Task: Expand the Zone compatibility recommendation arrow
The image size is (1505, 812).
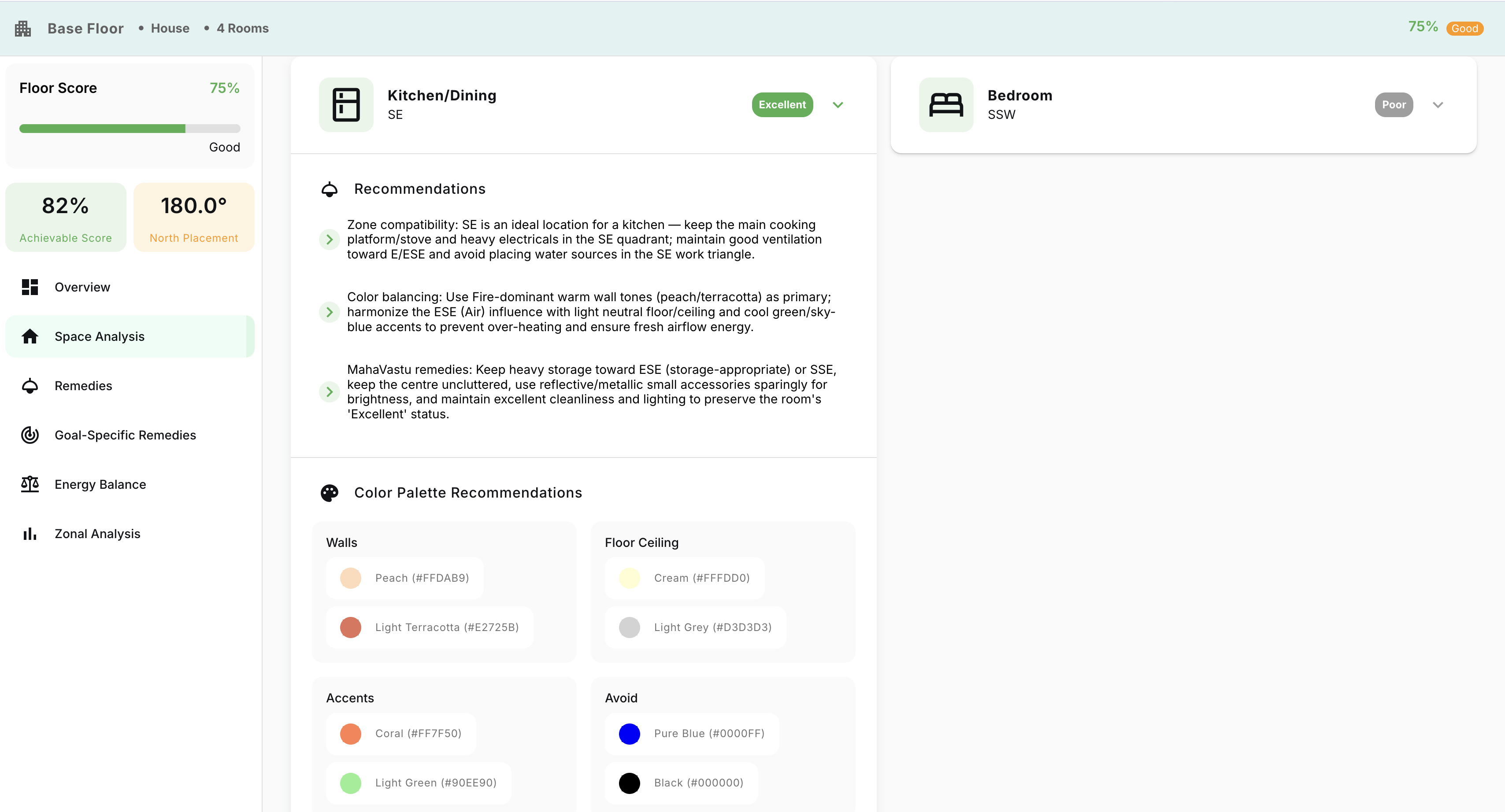Action: (329, 239)
